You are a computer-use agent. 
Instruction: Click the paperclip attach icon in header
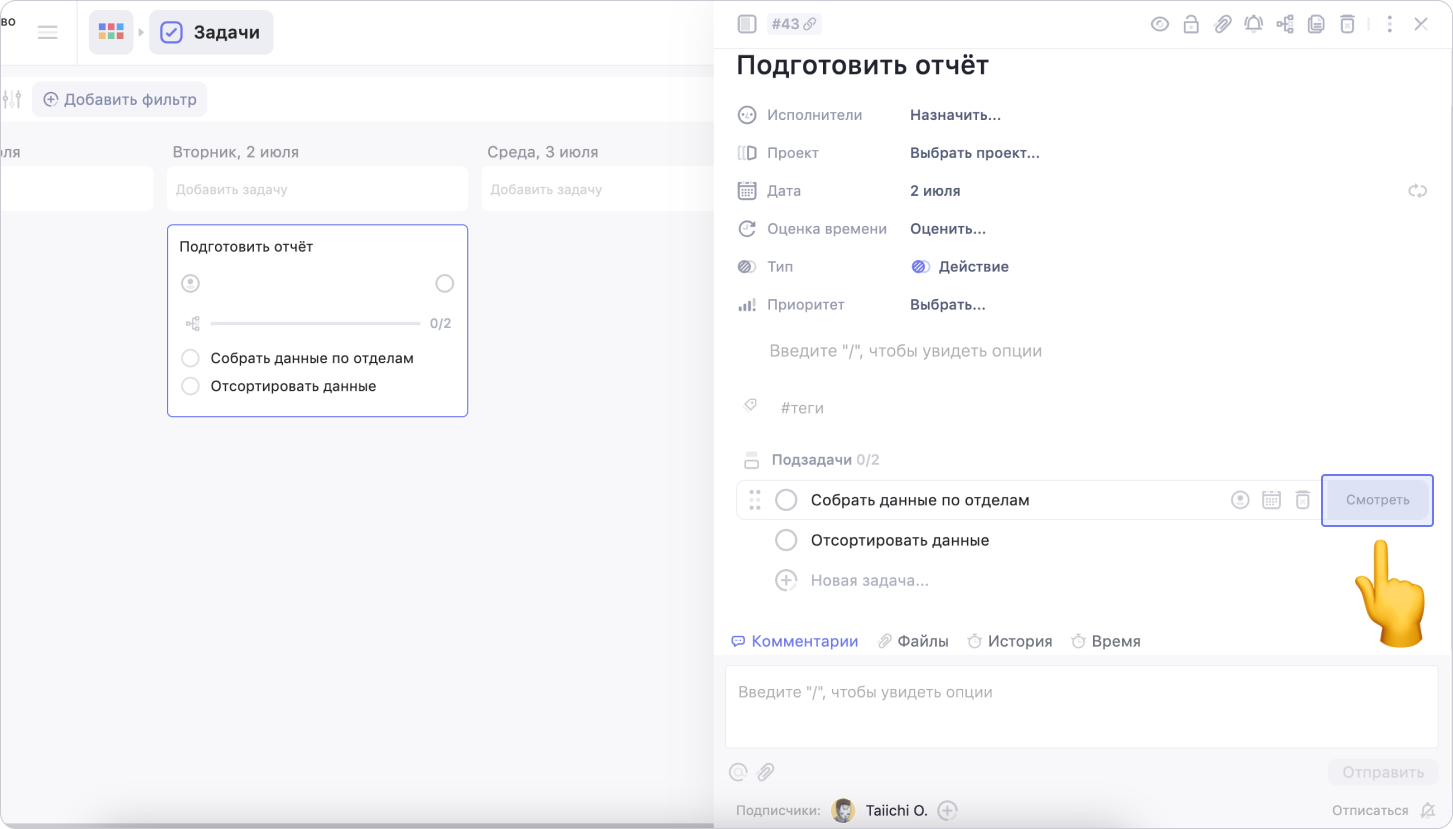pyautogui.click(x=1222, y=24)
